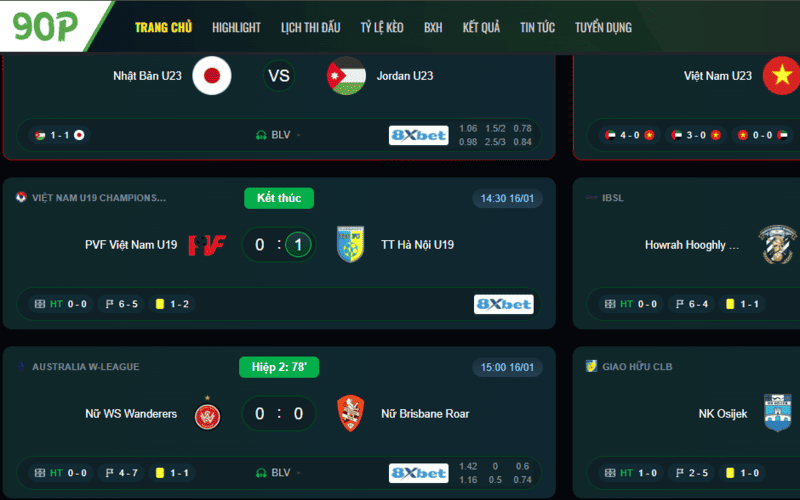800x500 pixels.
Task: Click the WS Wanderers club badge
Action: [x=208, y=414]
